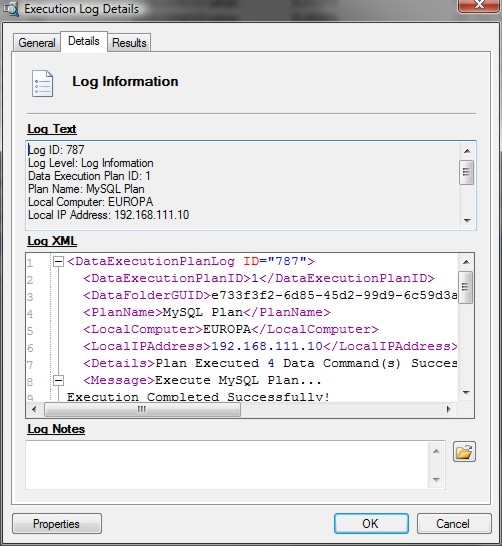
Task: Click the Properties button
Action: pyautogui.click(x=57, y=523)
